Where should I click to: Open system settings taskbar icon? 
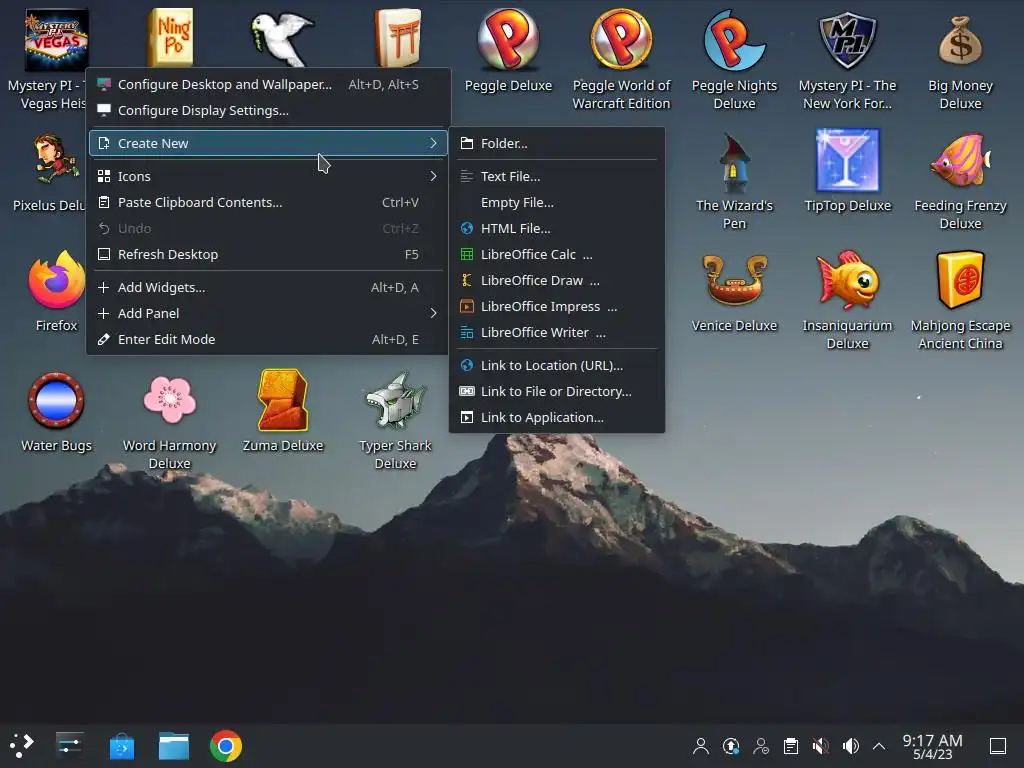point(69,744)
